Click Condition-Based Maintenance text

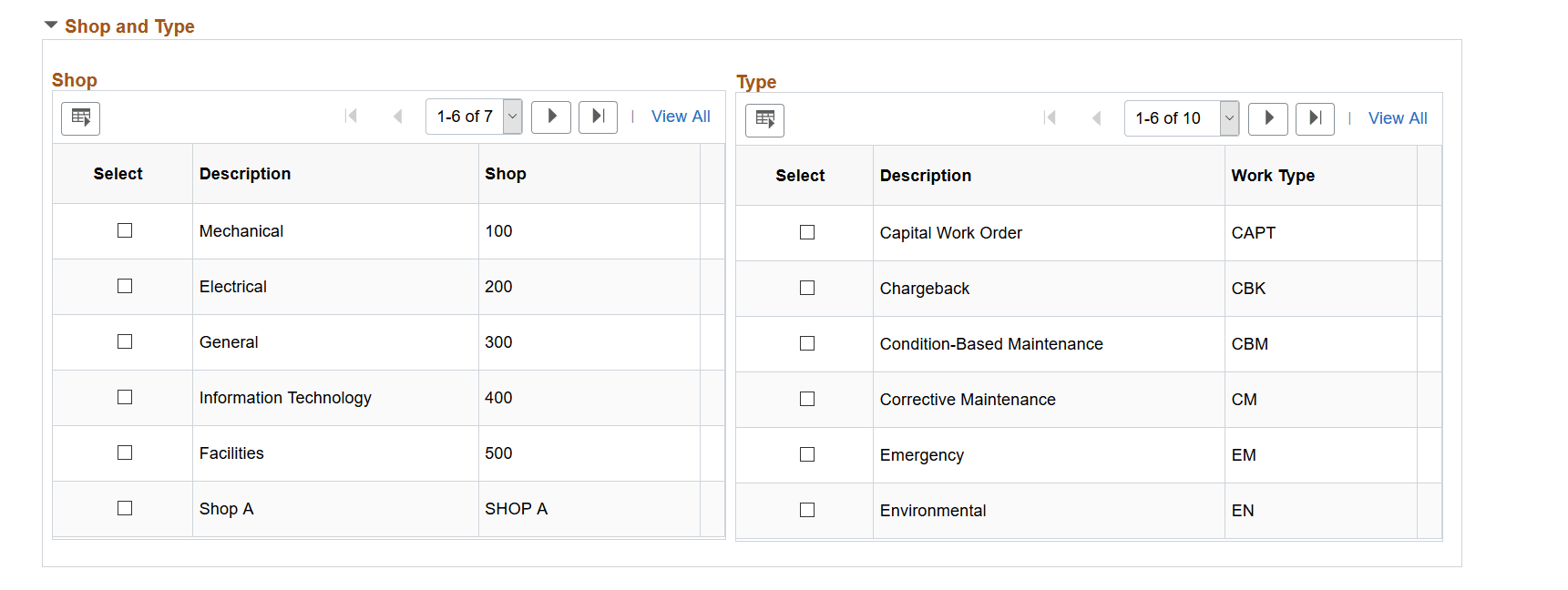pos(991,344)
